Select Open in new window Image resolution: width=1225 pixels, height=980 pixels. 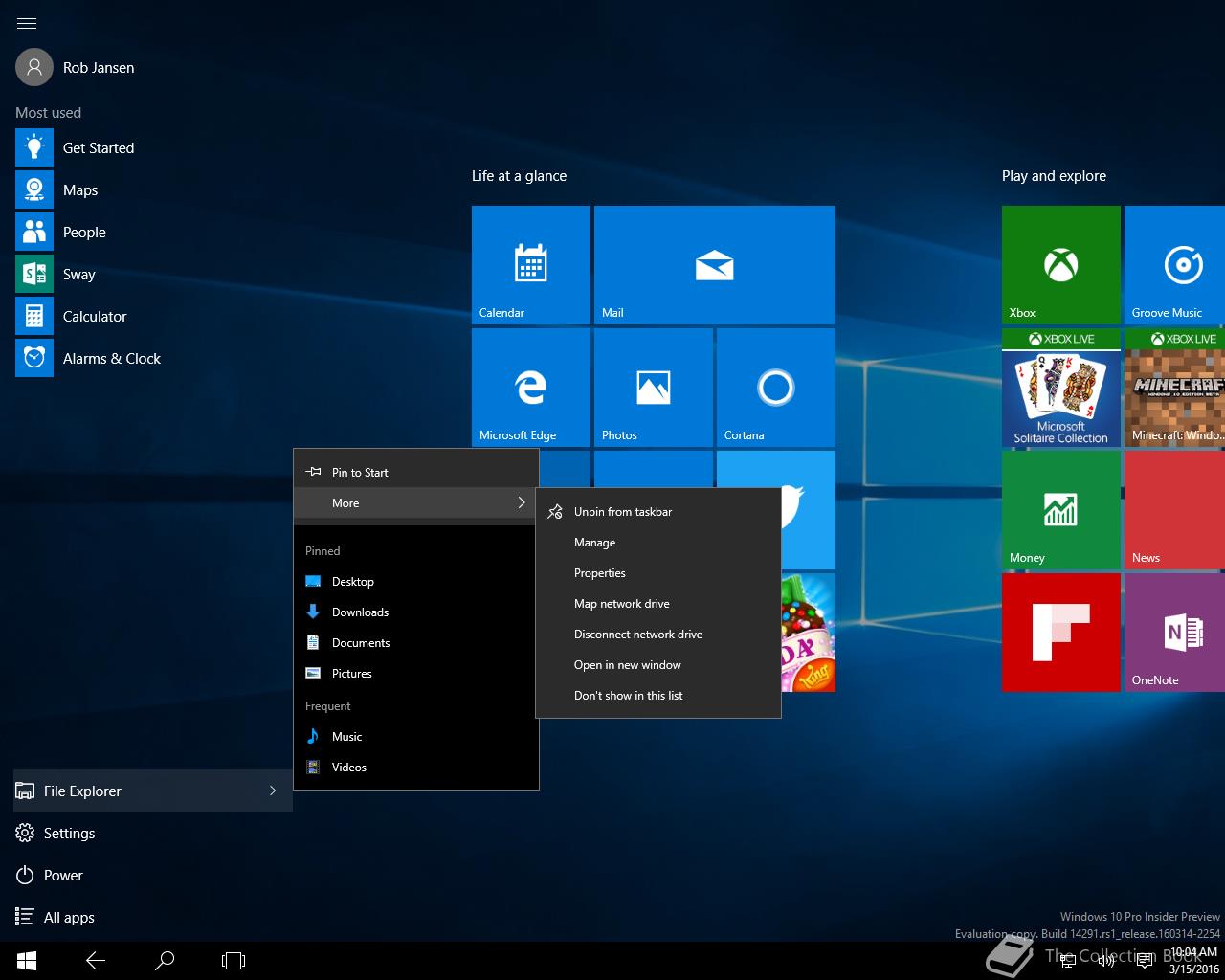658,665
